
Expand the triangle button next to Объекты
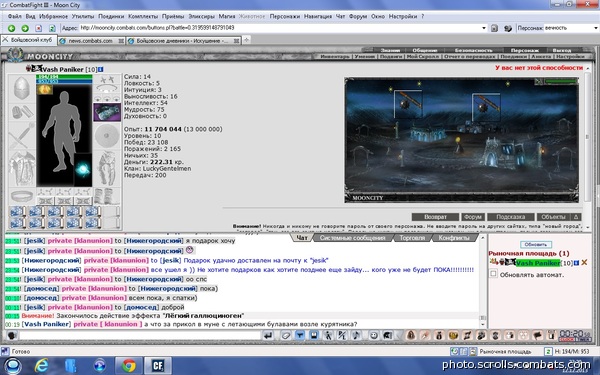coord(576,217)
